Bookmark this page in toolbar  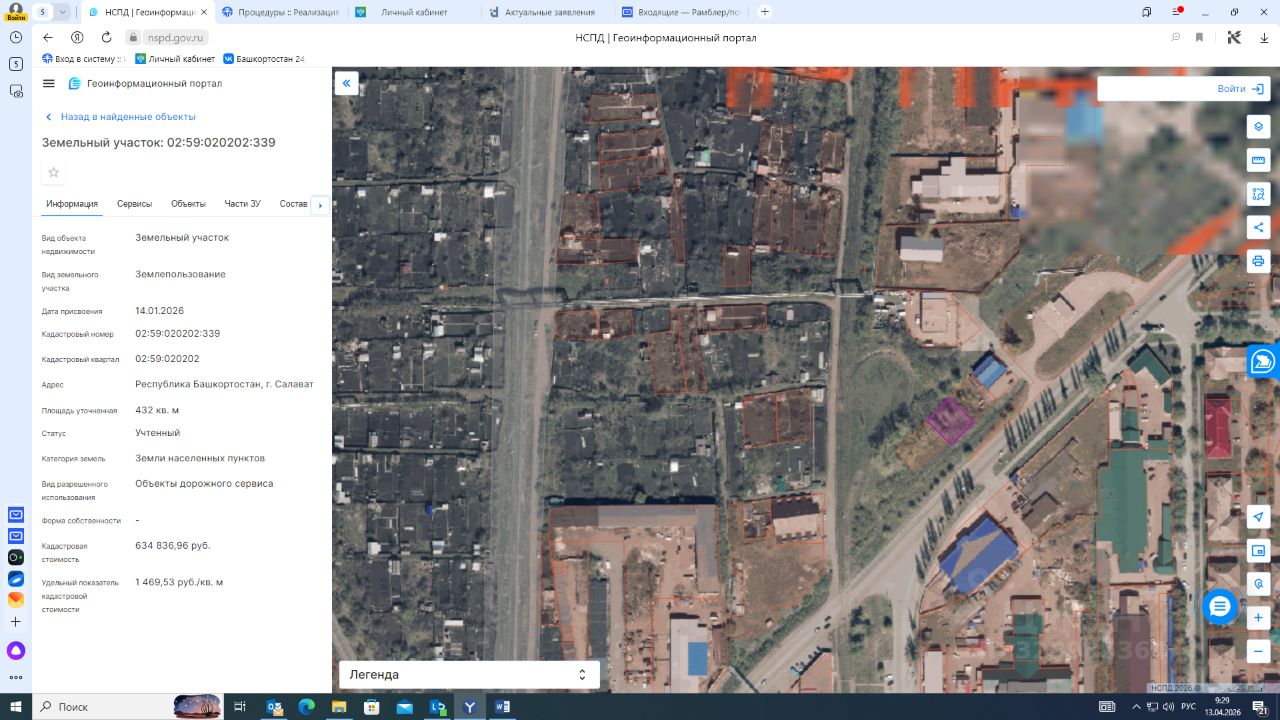(1199, 37)
